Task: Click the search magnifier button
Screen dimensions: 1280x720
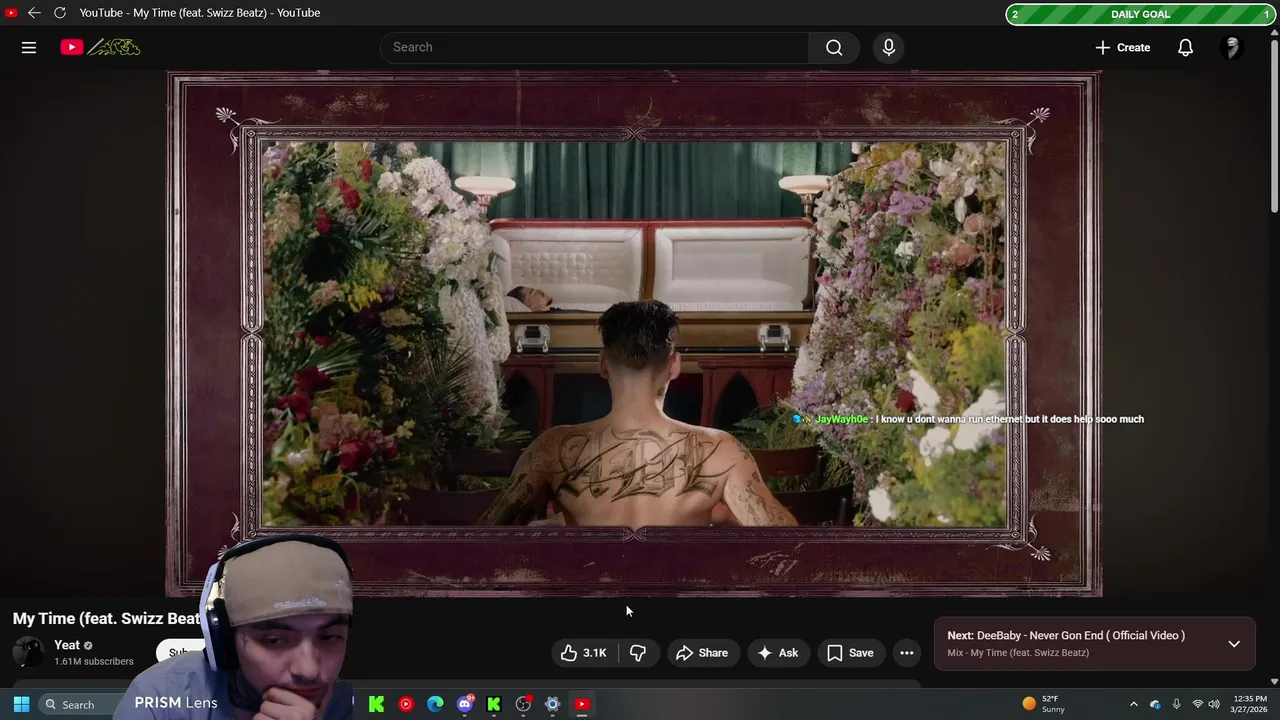Action: pyautogui.click(x=834, y=47)
